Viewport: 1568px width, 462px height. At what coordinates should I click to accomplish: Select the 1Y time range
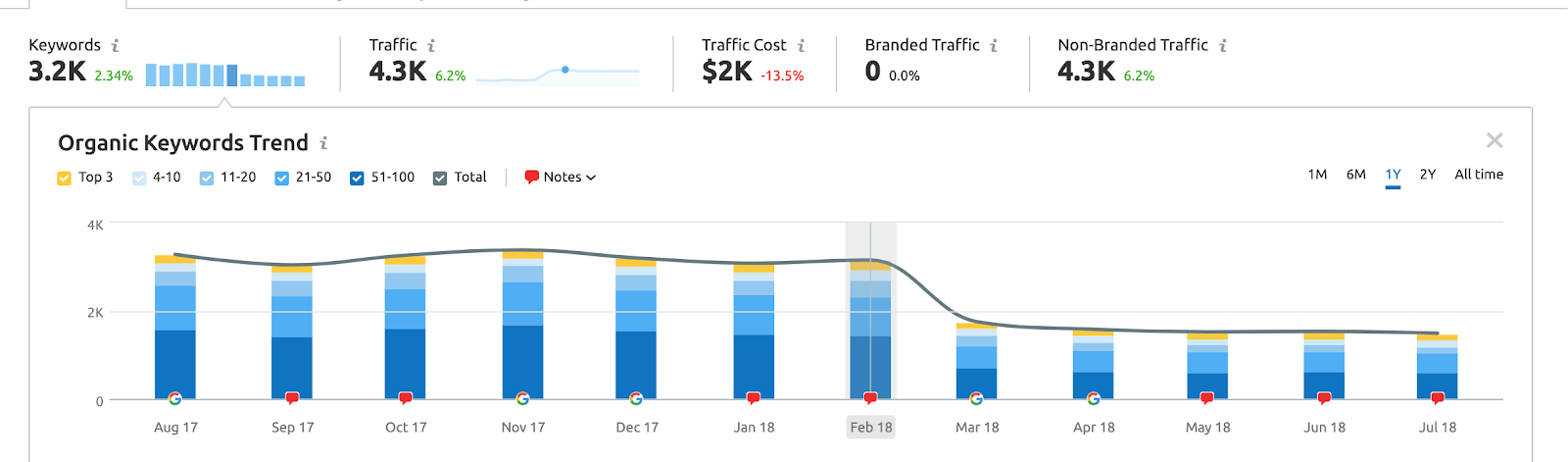click(1393, 175)
